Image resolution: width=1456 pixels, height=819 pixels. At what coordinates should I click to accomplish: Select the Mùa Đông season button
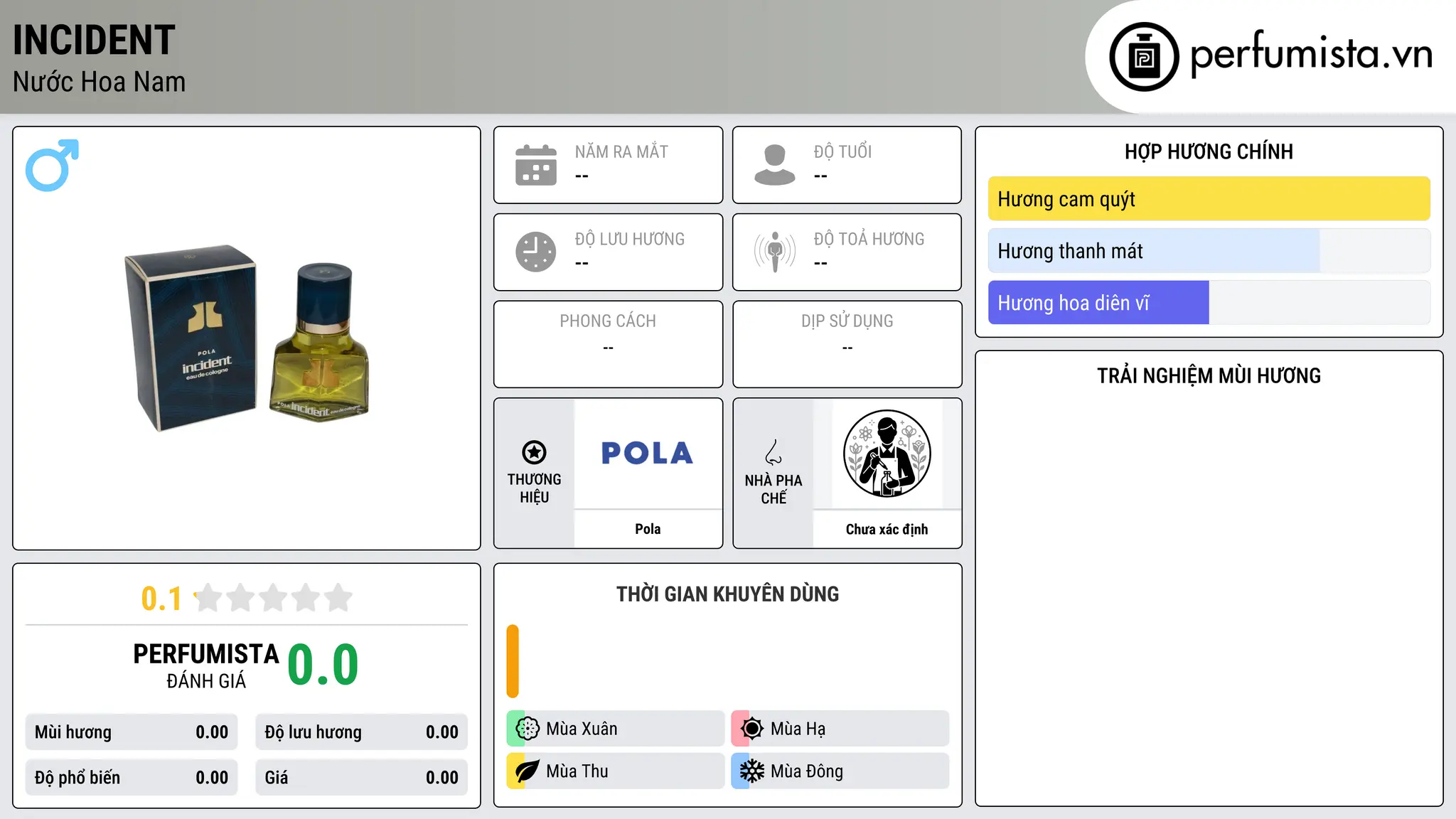point(840,771)
